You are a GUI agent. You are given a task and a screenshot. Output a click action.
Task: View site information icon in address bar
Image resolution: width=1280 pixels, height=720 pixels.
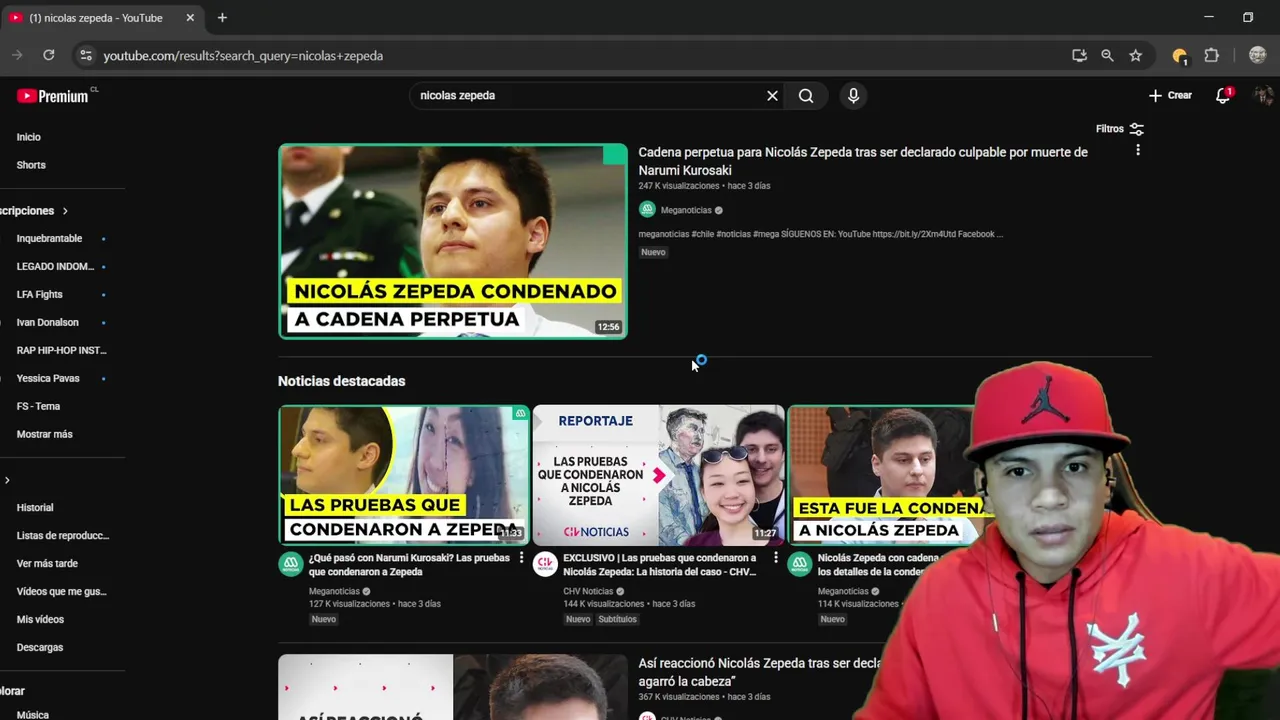[86, 56]
